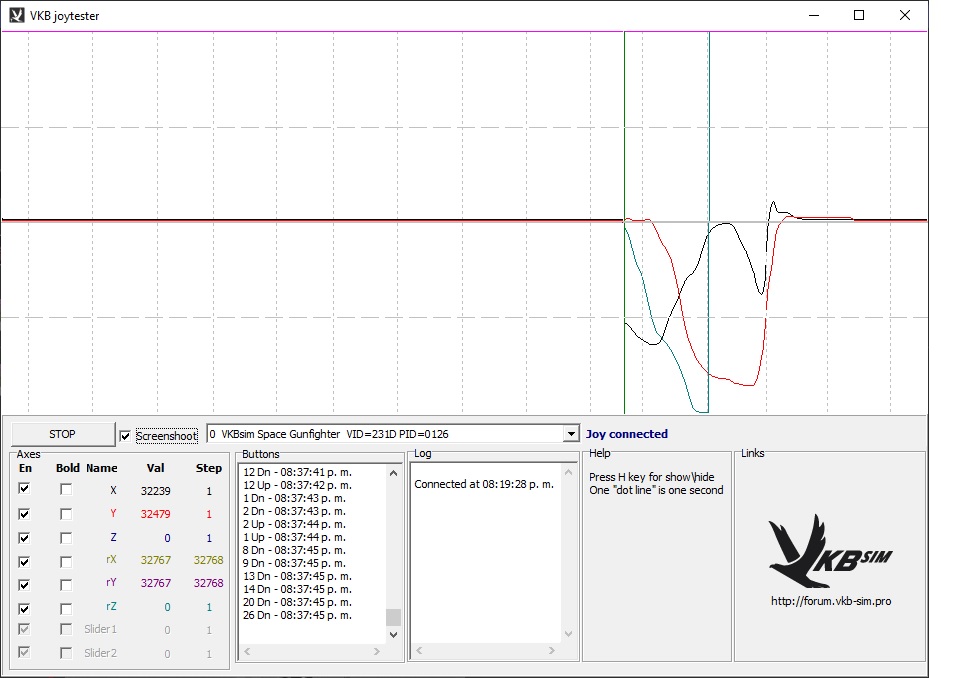This screenshot has width=978, height=678.
Task: Select the '12 Dn - 08:37:41' button entry
Action: pyautogui.click(x=297, y=471)
